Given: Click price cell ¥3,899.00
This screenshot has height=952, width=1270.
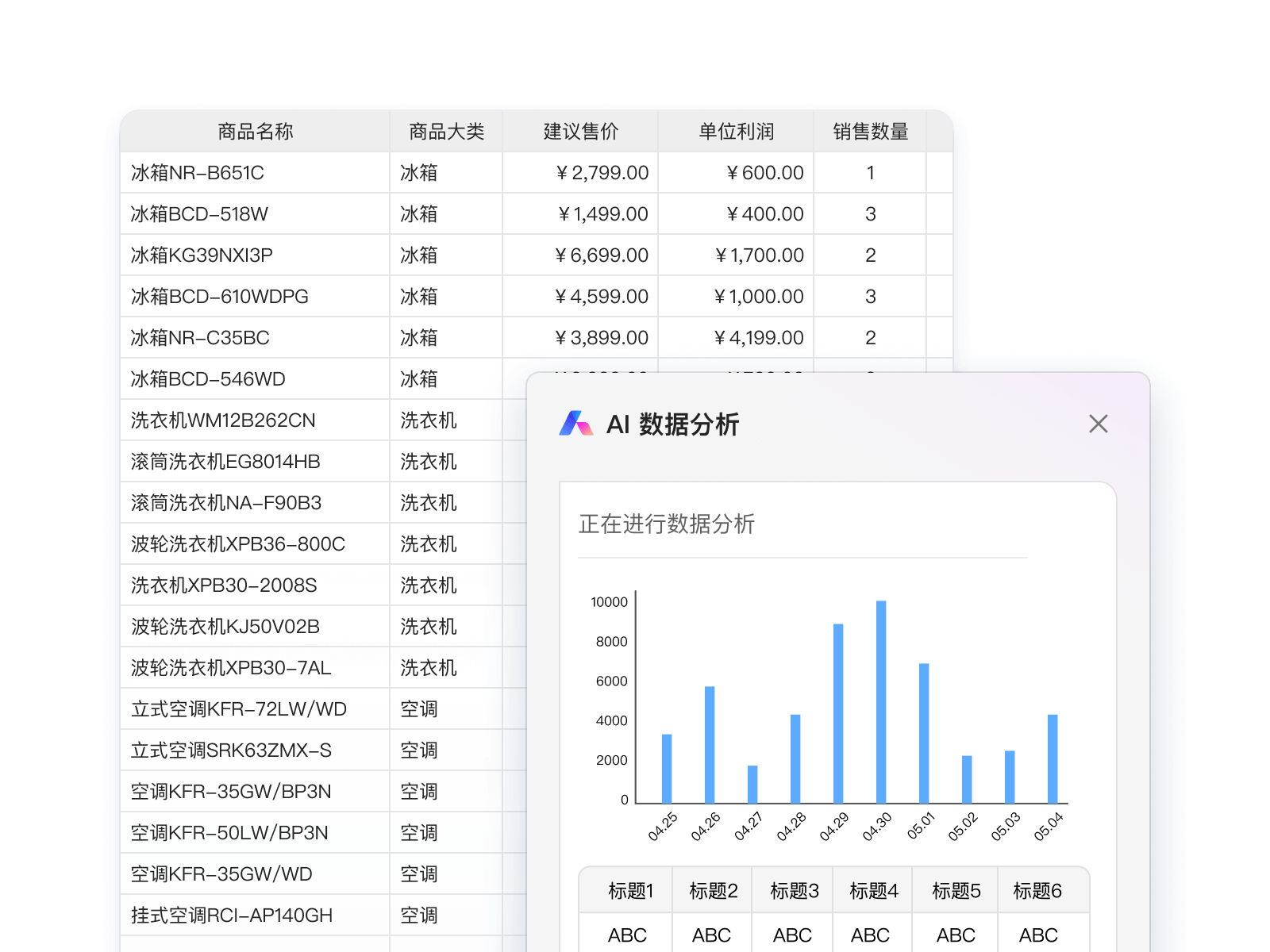Looking at the screenshot, I should click(x=580, y=338).
